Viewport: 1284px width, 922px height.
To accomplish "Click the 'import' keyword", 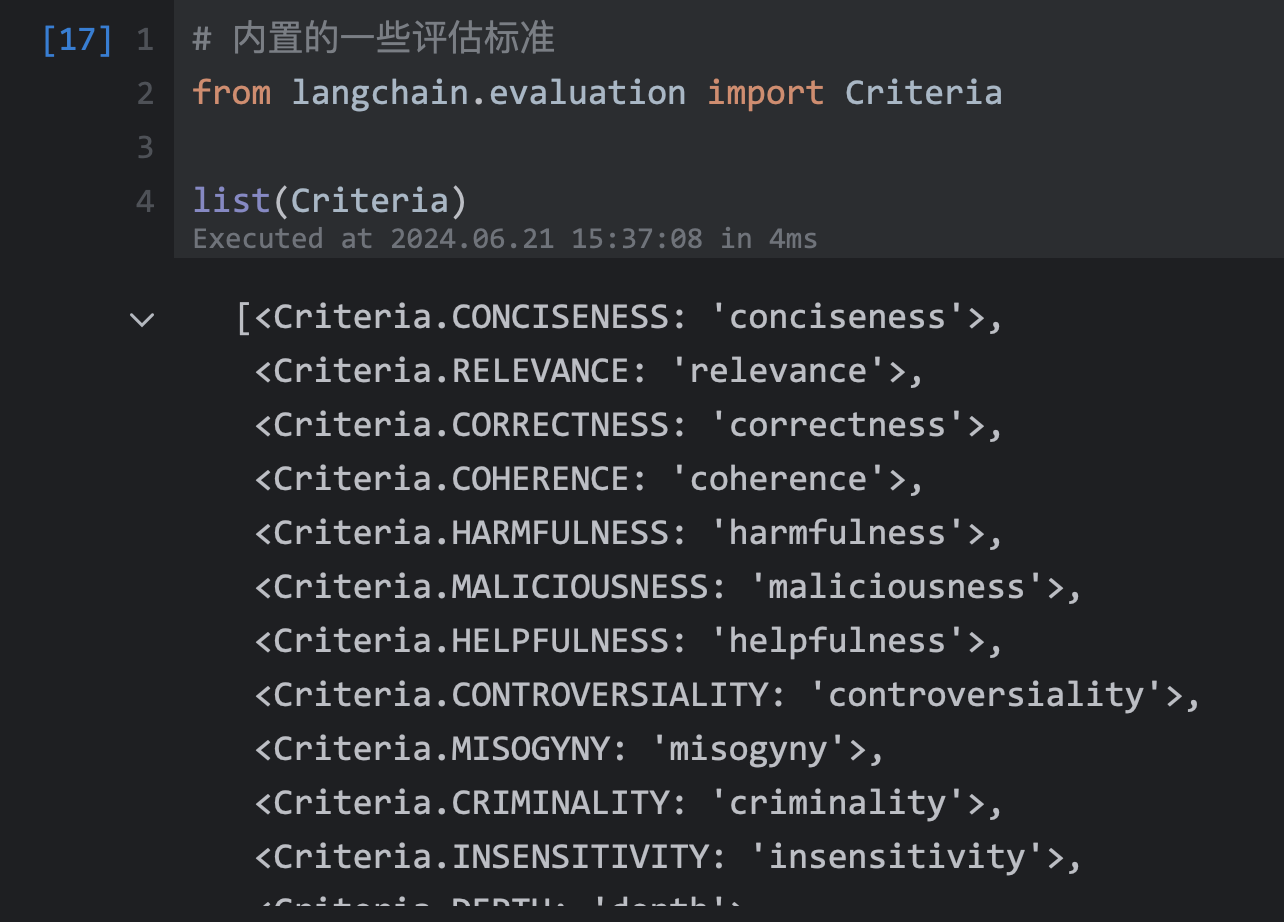I will tap(765, 94).
